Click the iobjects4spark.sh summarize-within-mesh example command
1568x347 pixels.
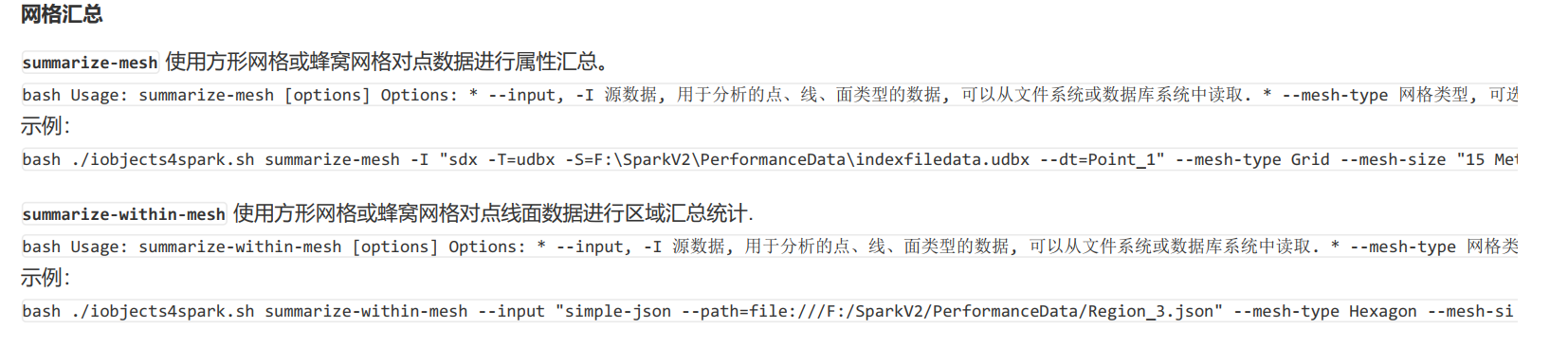point(769,311)
